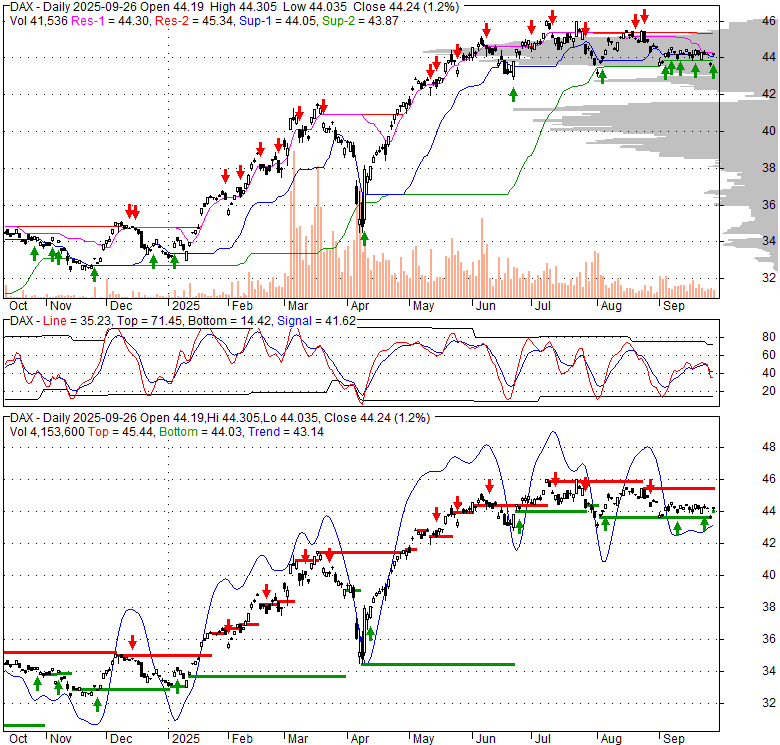Select the 20 level on oscillator scale
The width and height of the screenshot is (780, 745).
pyautogui.click(x=769, y=390)
